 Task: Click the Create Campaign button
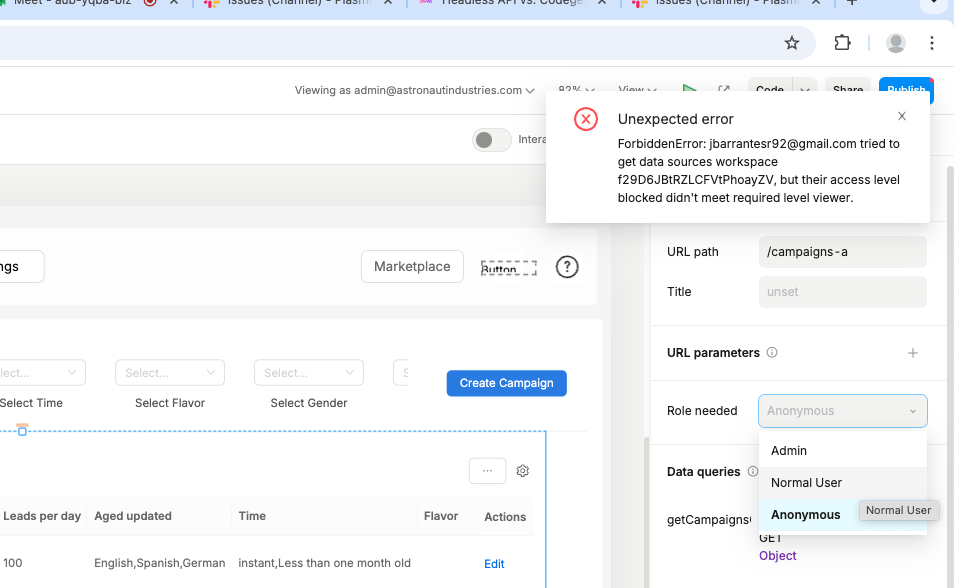[506, 383]
